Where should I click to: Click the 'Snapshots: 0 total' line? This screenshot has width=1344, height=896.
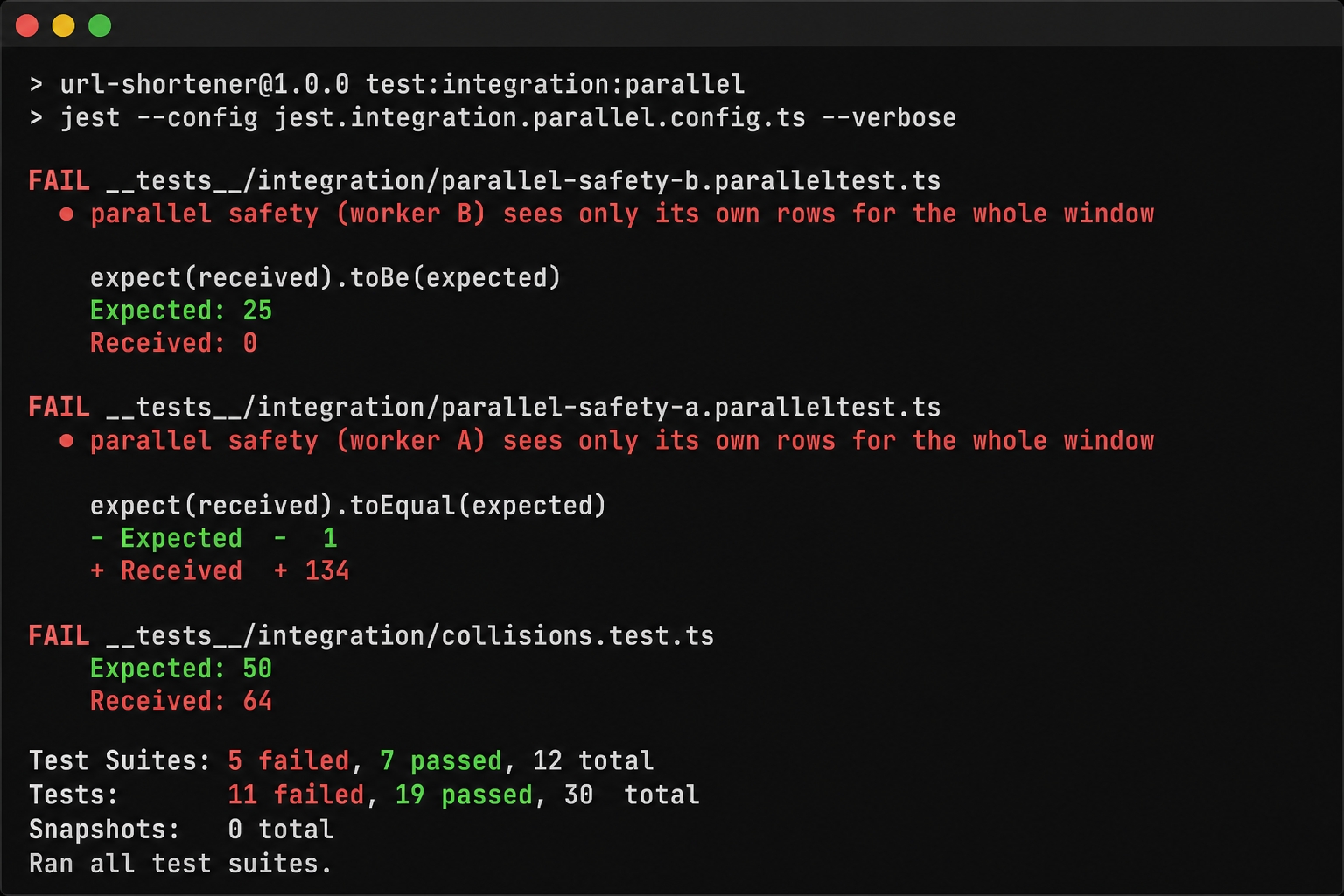click(x=181, y=829)
